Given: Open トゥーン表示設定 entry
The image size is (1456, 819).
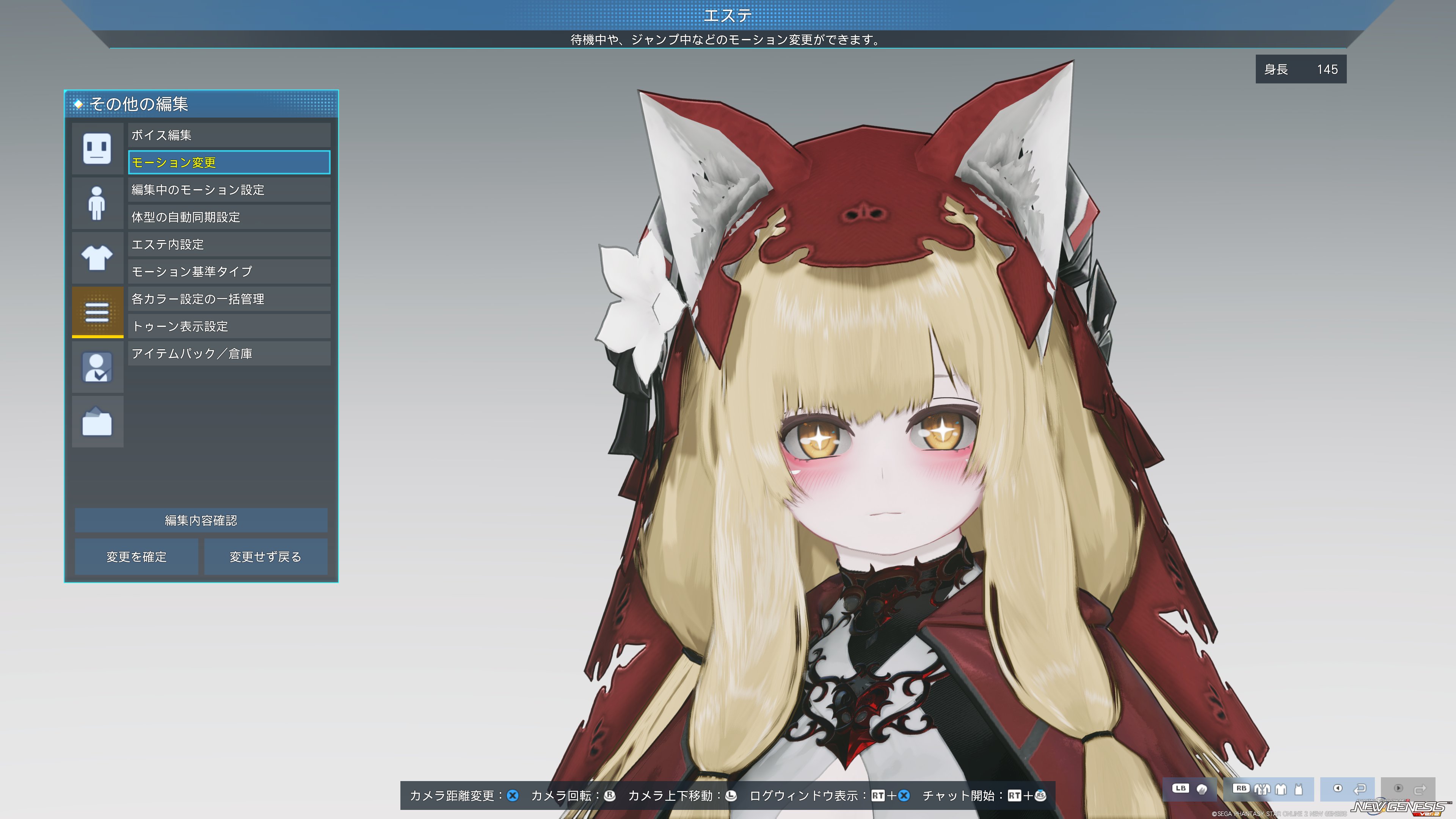Looking at the screenshot, I should (x=229, y=326).
